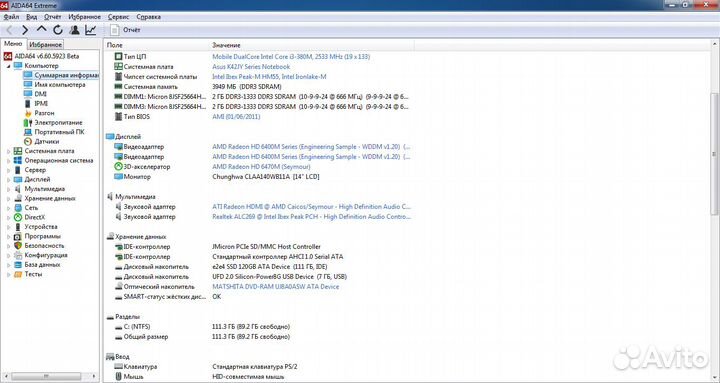Image resolution: width=720 pixels, height=383 pixels.
Task: Click the 3D-акселератор Xbox-style icon
Action: coord(118,167)
